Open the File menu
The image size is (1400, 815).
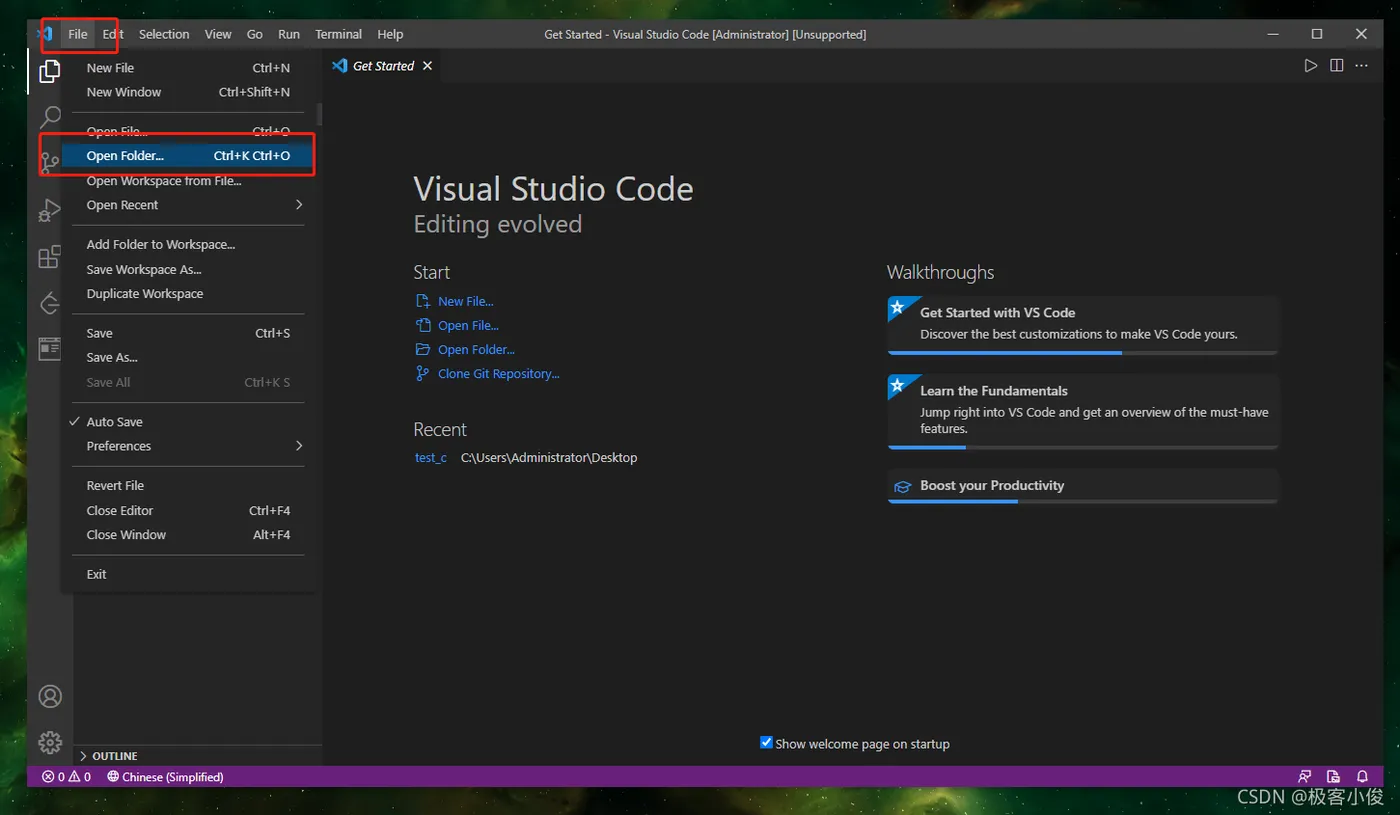coord(78,34)
